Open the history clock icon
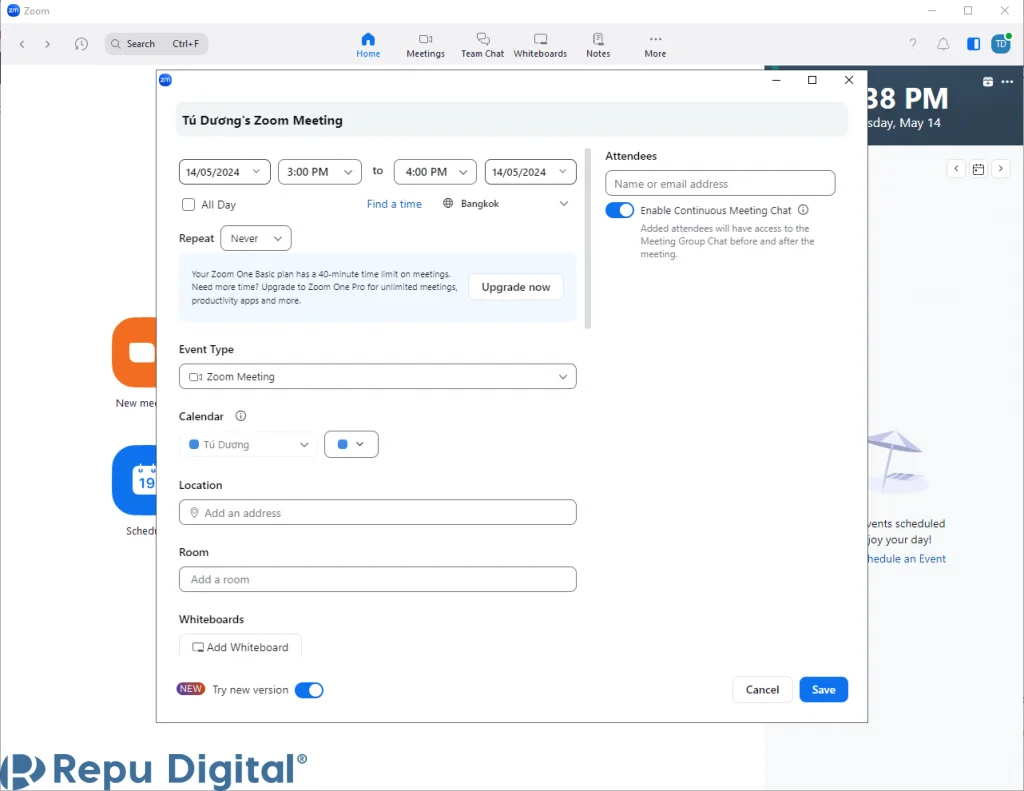1024x791 pixels. [81, 44]
